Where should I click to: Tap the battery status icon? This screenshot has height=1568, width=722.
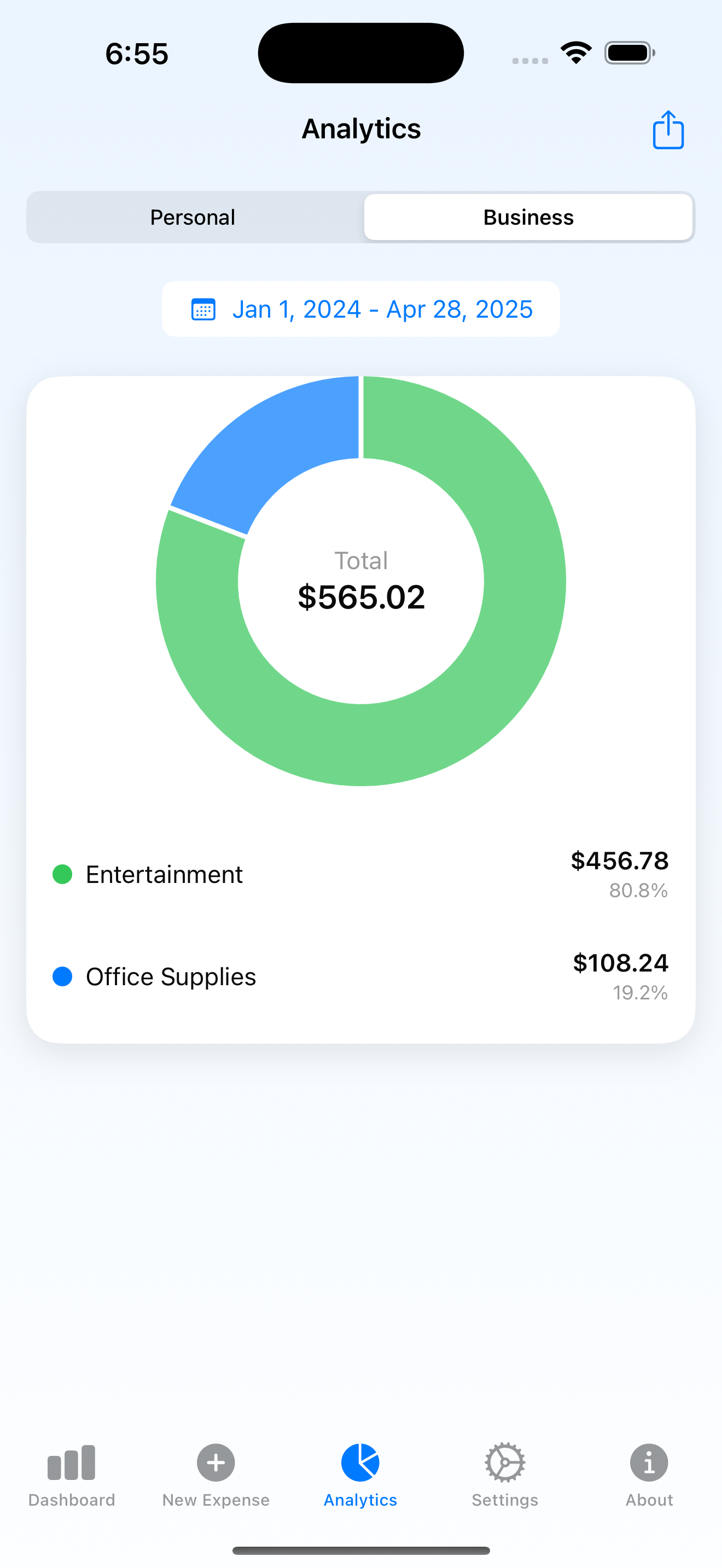click(630, 53)
